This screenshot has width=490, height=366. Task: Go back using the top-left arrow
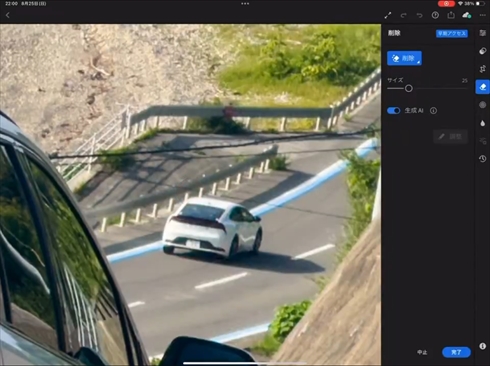[8, 15]
